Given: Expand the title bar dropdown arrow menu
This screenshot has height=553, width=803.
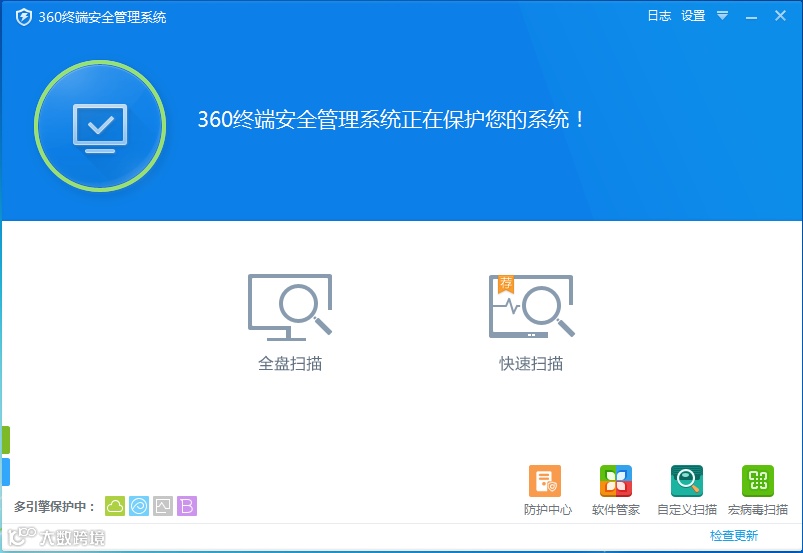Looking at the screenshot, I should (722, 16).
